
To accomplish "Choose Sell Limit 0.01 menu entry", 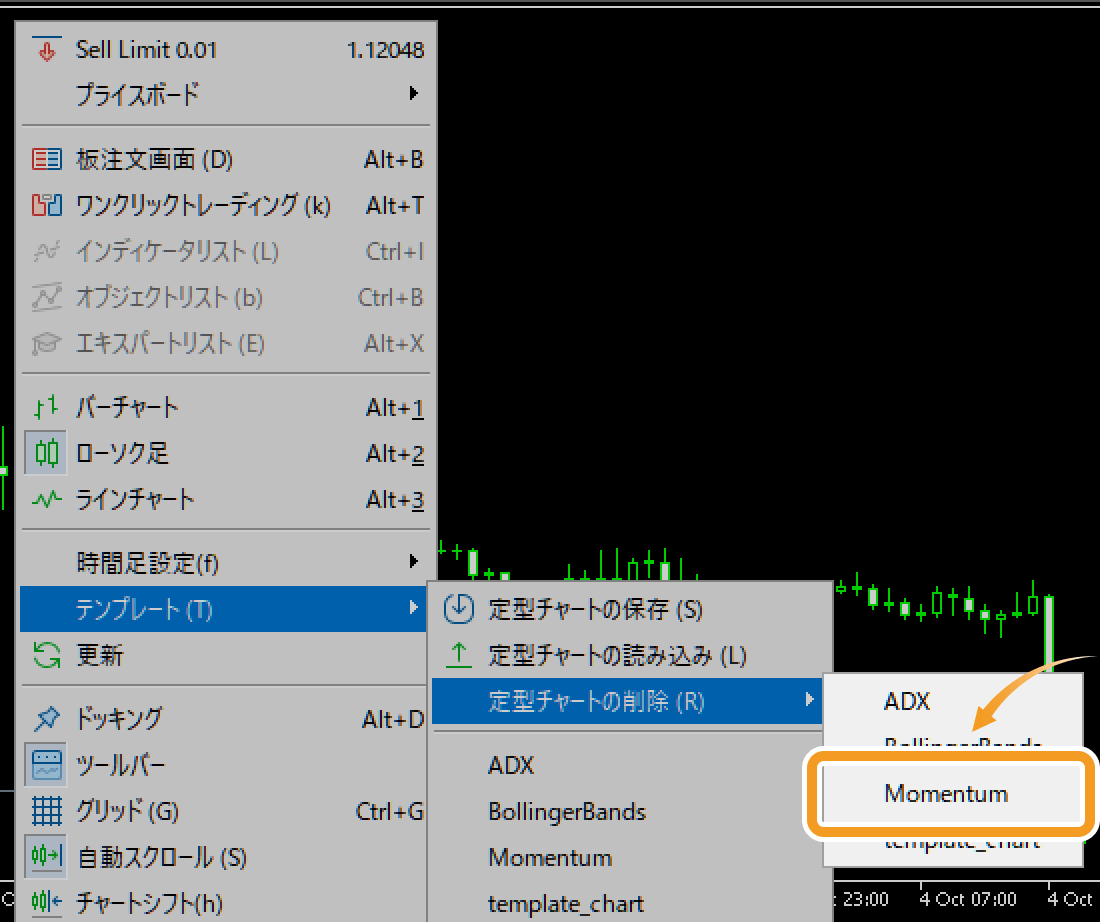I will click(224, 50).
